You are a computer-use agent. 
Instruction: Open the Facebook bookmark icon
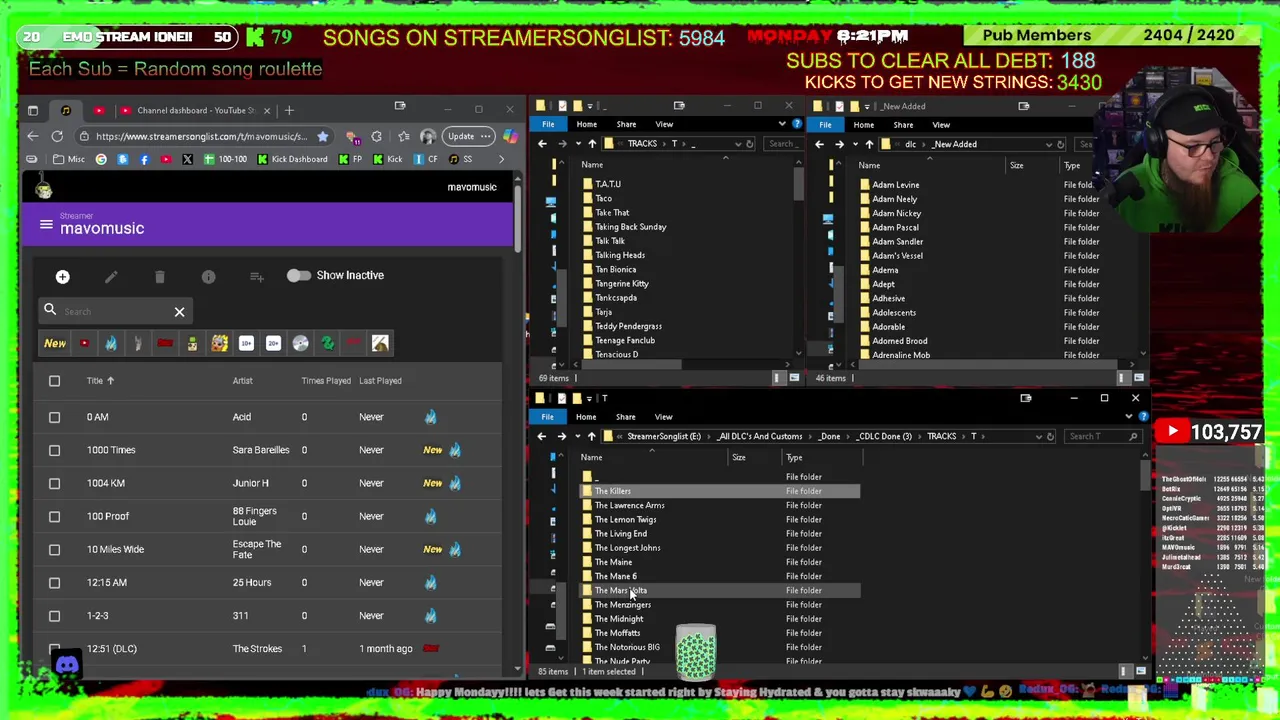tap(144, 159)
